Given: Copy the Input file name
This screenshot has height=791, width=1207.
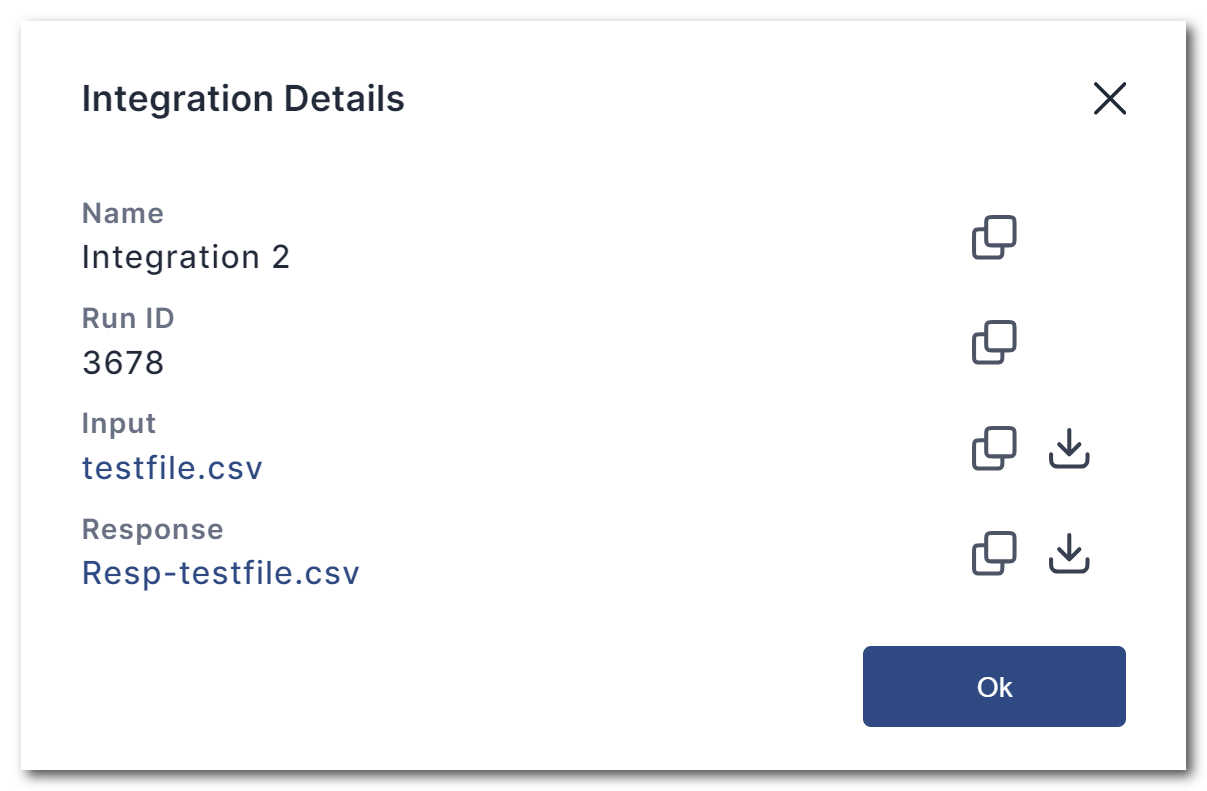Looking at the screenshot, I should pyautogui.click(x=994, y=449).
